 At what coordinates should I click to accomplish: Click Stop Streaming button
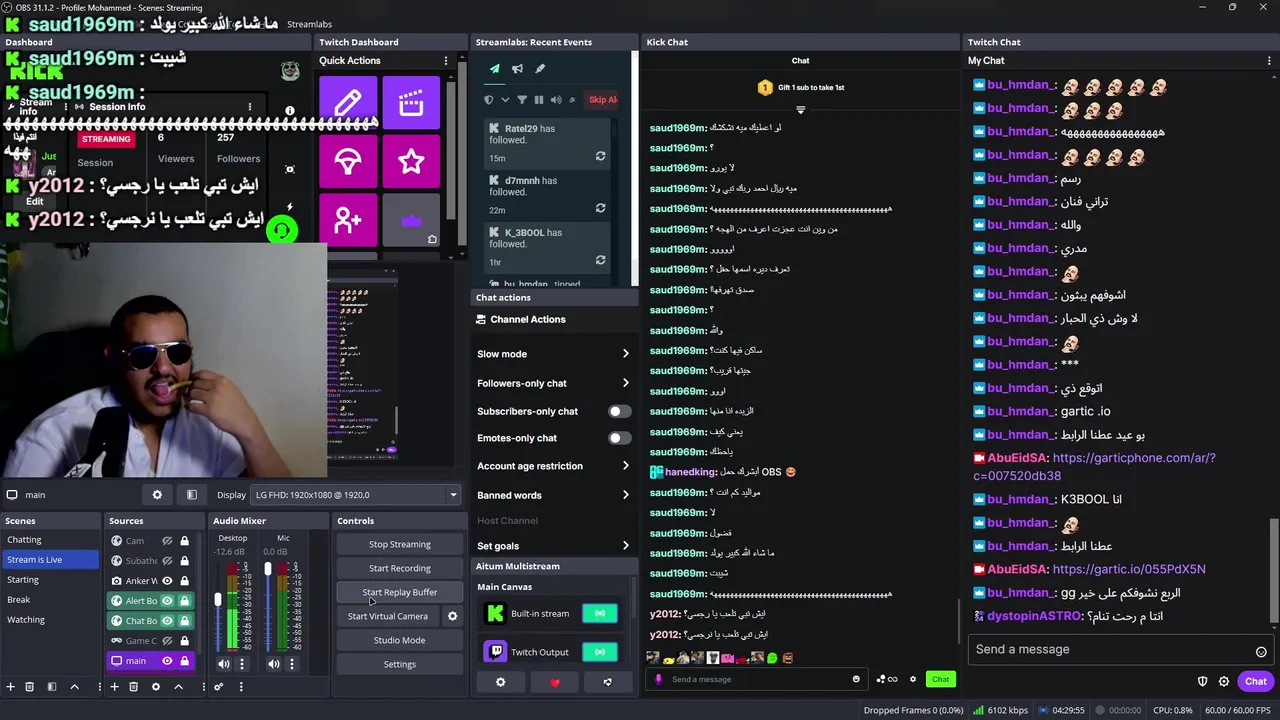coord(400,545)
